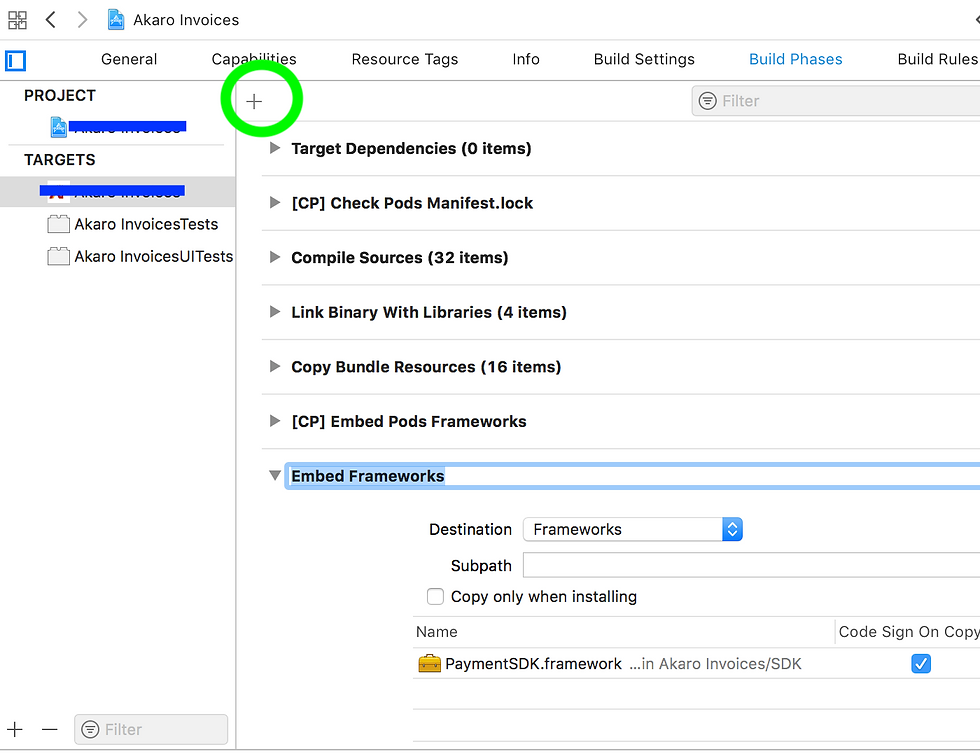The height and width of the screenshot is (756, 980).
Task: Select the Build Phases tab
Action: click(x=796, y=59)
